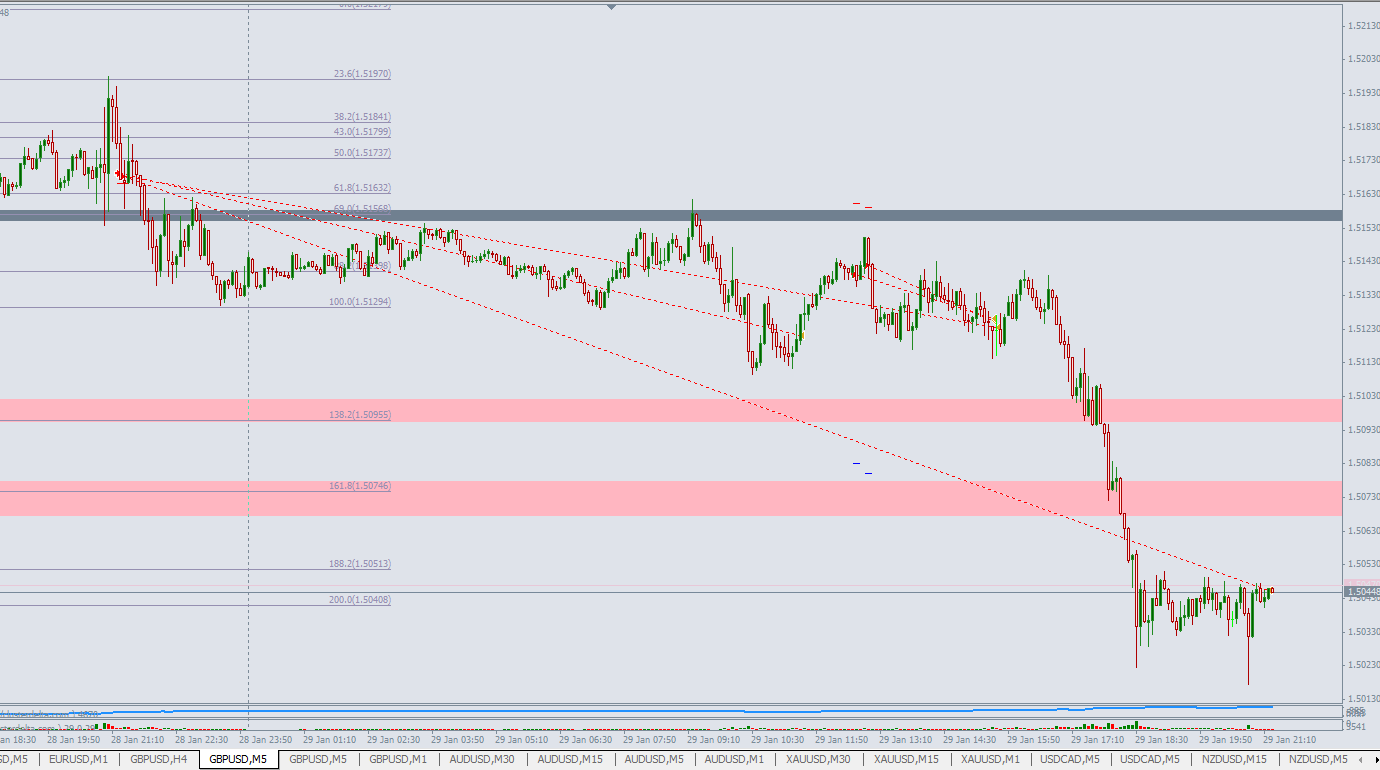
Task: Select the 28 Jan 21:10 time label
Action: pyautogui.click(x=138, y=741)
